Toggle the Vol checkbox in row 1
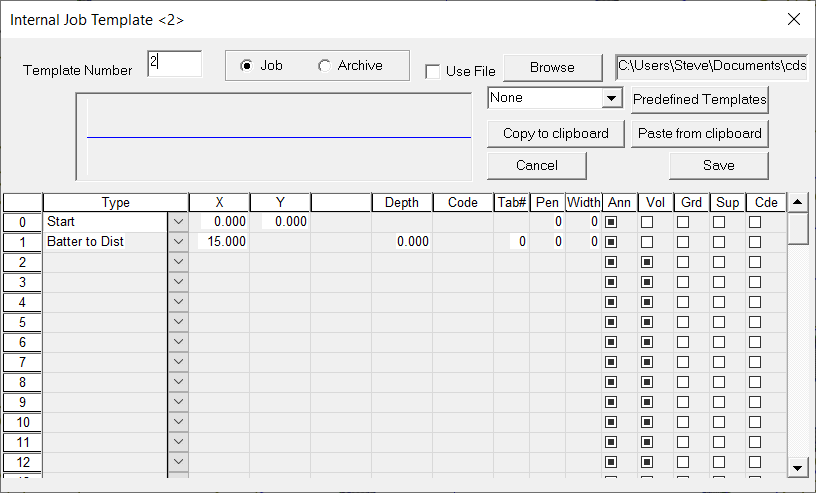Image resolution: width=816 pixels, height=493 pixels. pos(647,242)
